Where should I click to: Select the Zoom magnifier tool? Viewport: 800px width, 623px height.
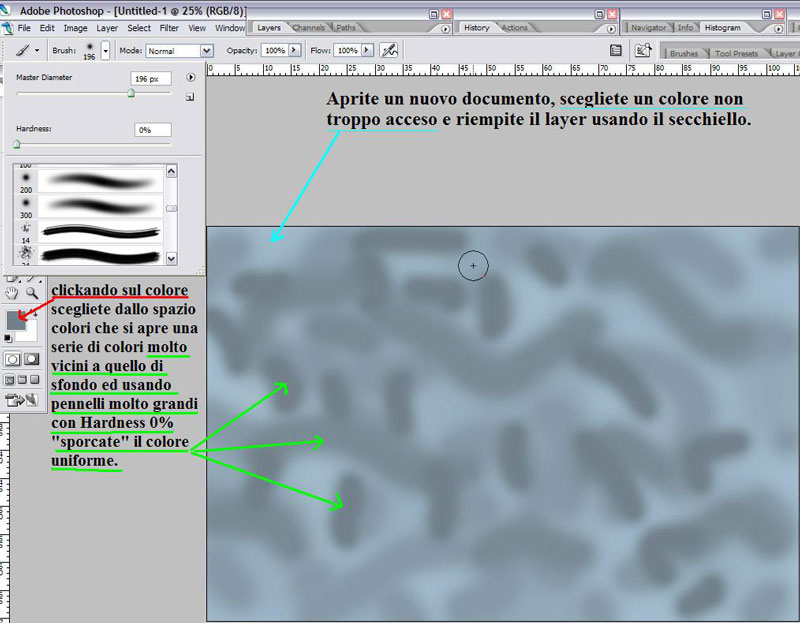[32, 293]
